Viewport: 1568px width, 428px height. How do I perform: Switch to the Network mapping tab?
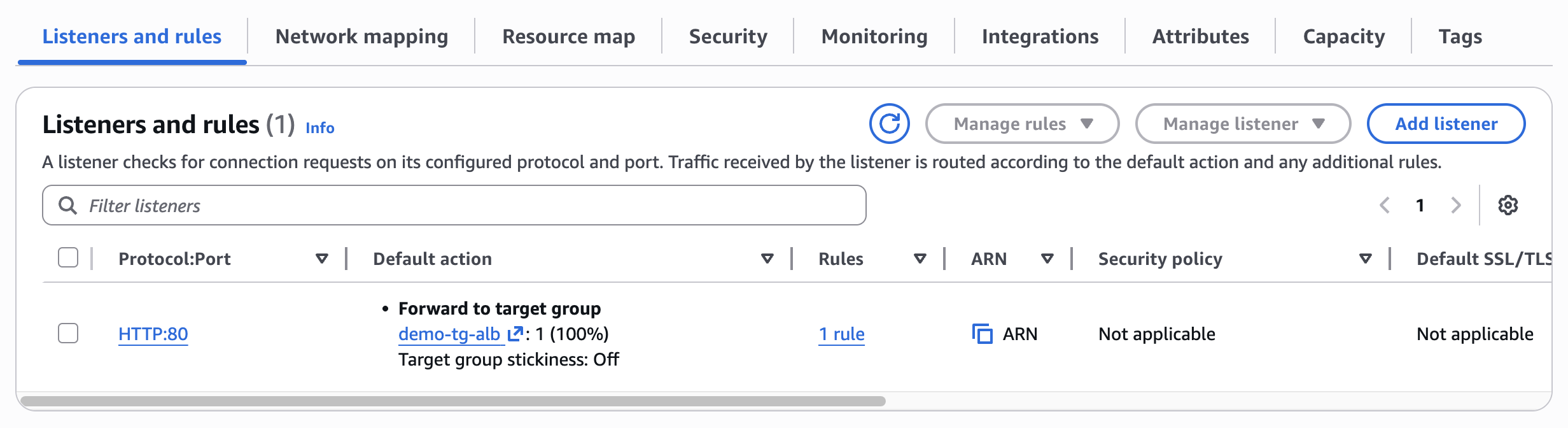(361, 36)
